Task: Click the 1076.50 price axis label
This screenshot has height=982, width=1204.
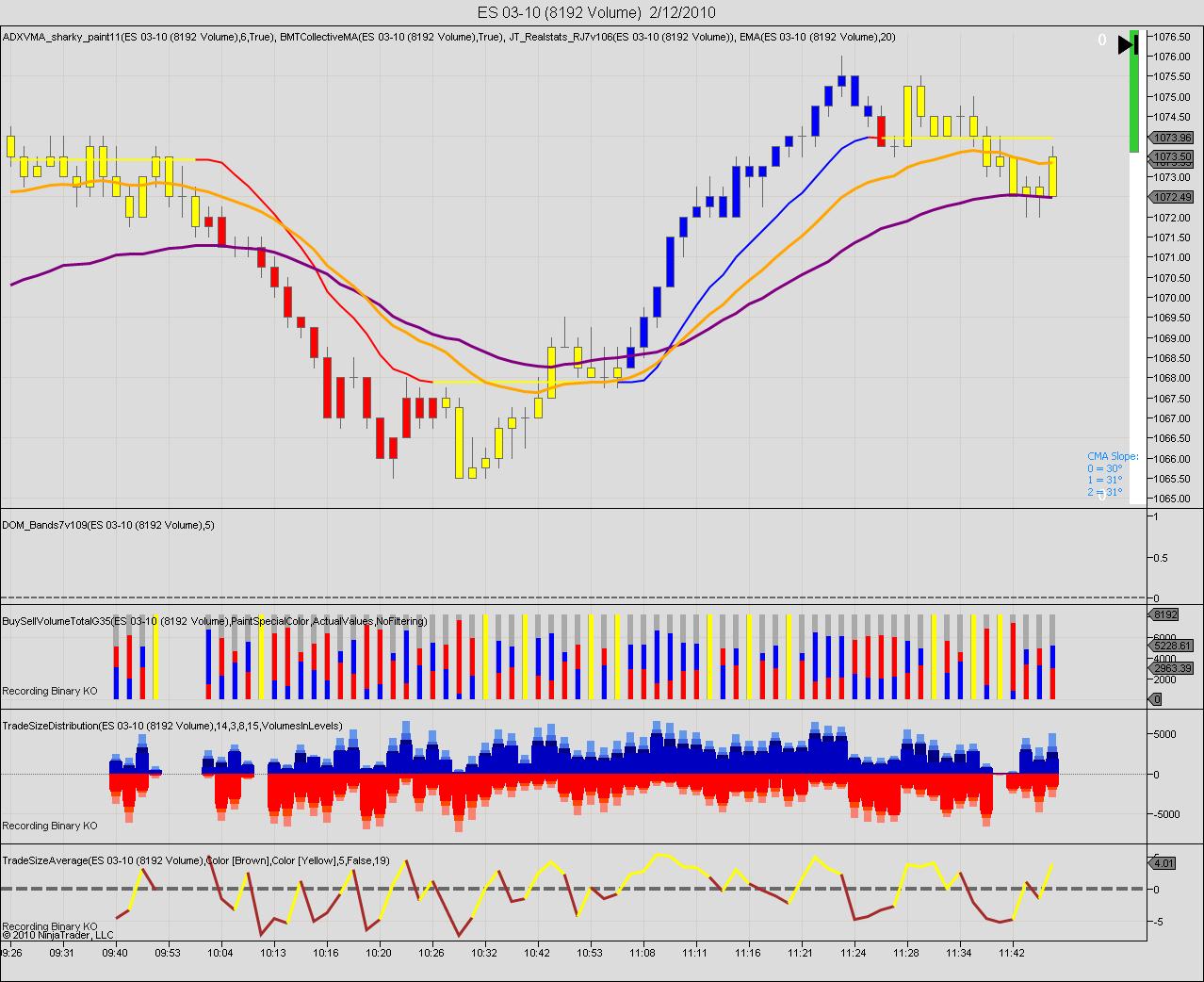Action: 1171,37
